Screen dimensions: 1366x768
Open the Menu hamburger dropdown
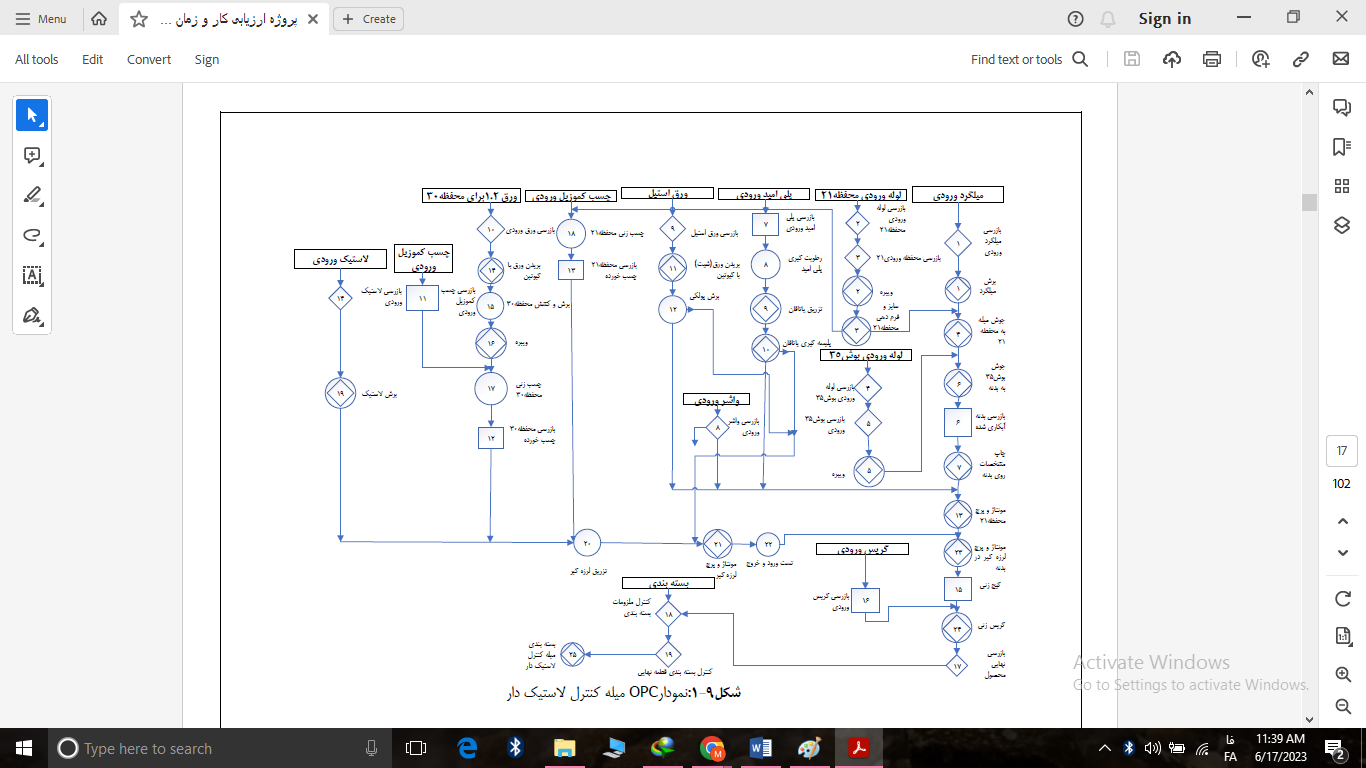[x=42, y=19]
